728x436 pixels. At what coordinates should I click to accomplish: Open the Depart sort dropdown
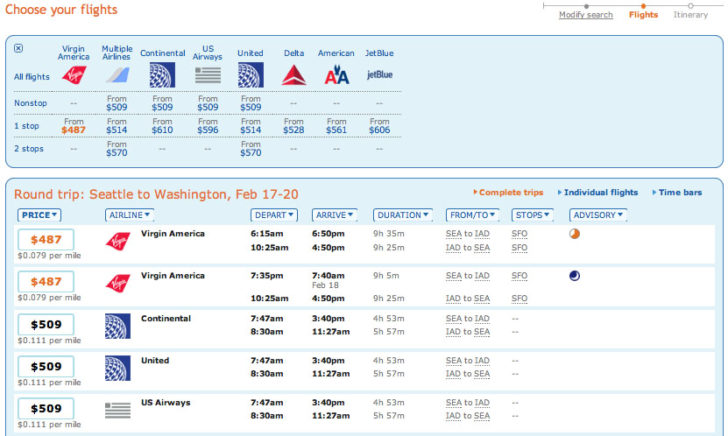click(274, 215)
